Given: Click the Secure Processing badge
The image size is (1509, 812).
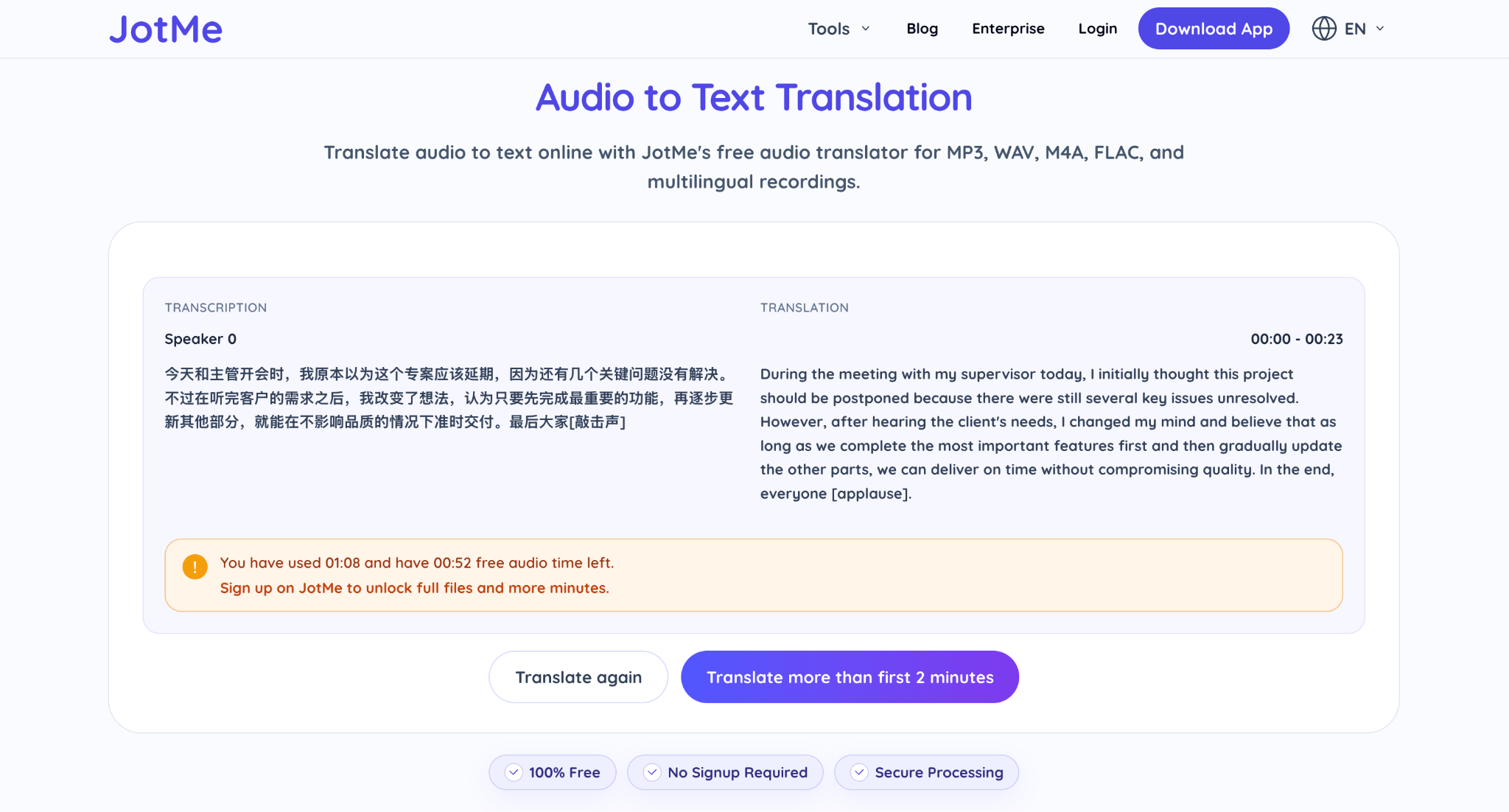Looking at the screenshot, I should point(926,772).
